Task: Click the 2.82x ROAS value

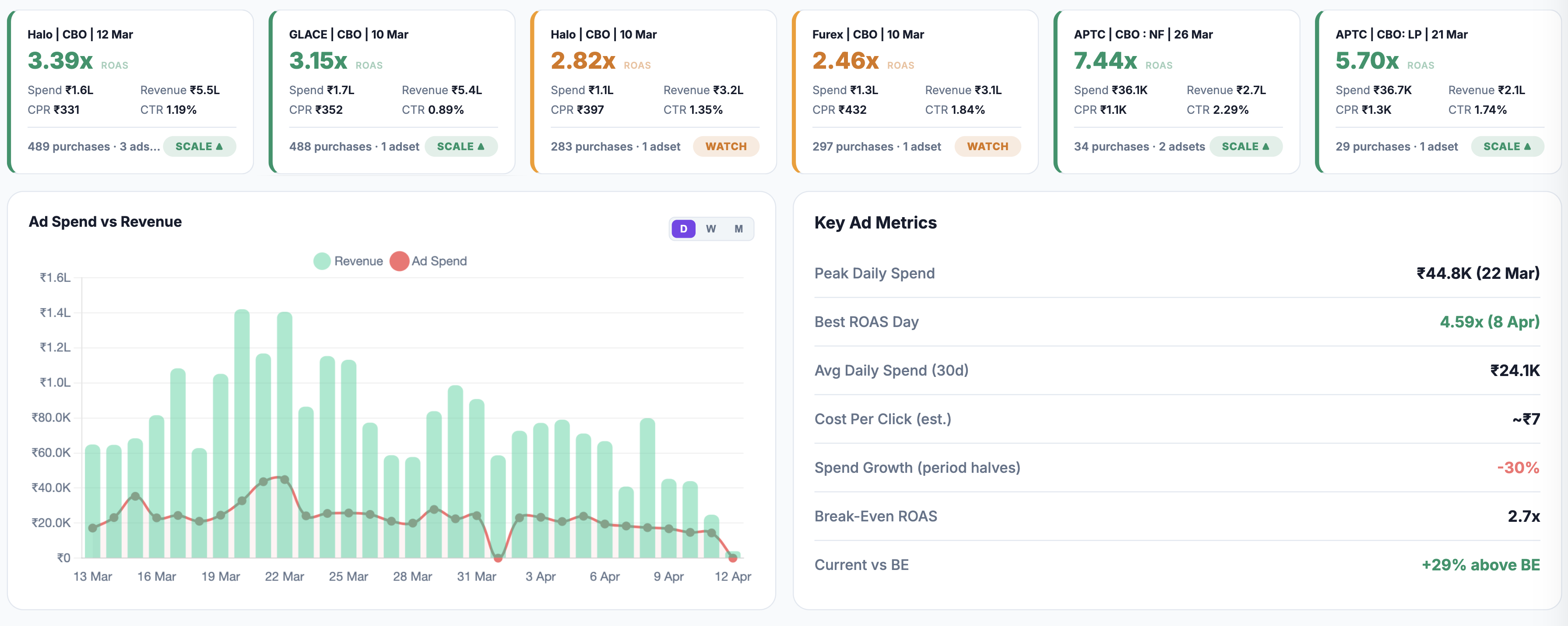Action: 583,61
